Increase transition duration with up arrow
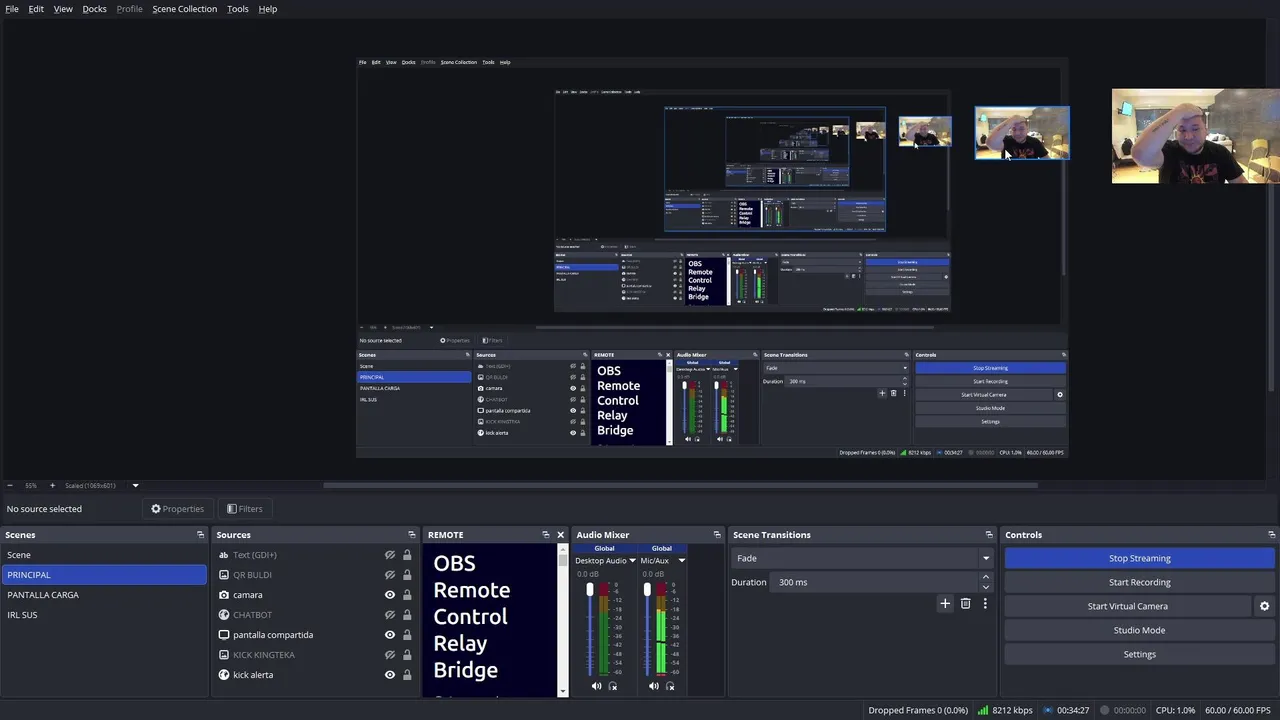1280x720 pixels. coord(986,577)
